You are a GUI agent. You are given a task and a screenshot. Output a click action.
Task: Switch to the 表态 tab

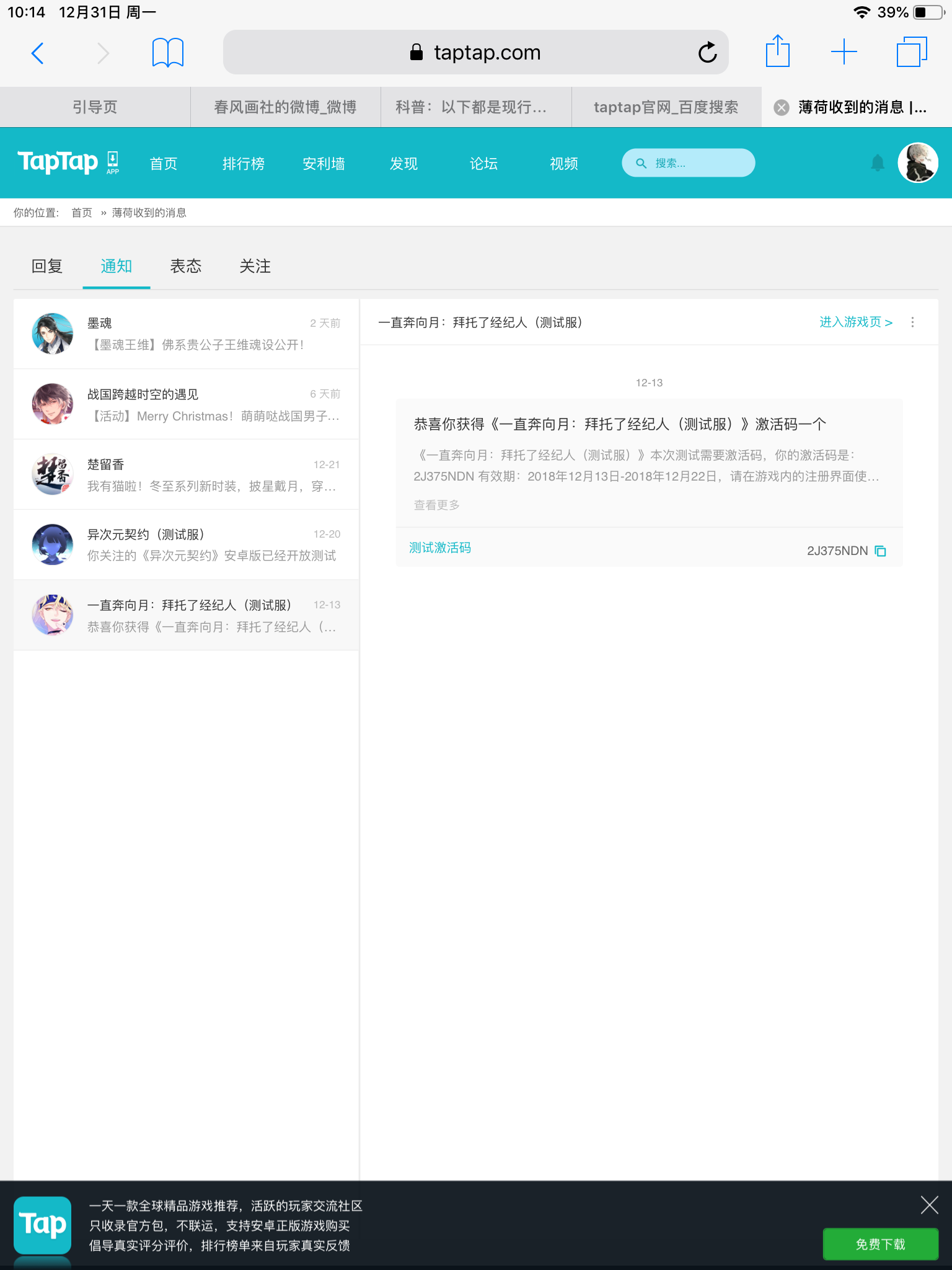point(186,266)
